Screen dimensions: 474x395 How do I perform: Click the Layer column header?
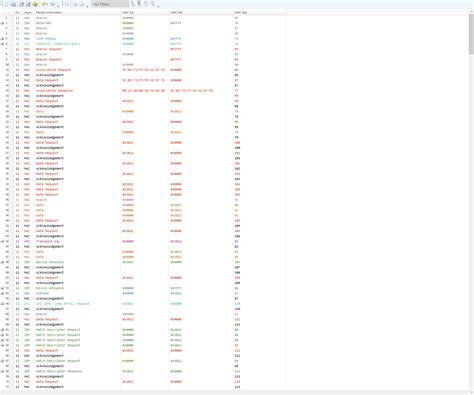[x=28, y=12]
